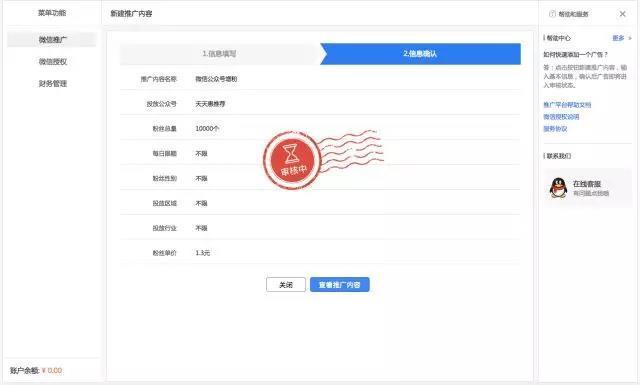Image resolution: width=640 pixels, height=385 pixels.
Task: Click the 微信公众号增粉 content name value
Action: [216, 79]
